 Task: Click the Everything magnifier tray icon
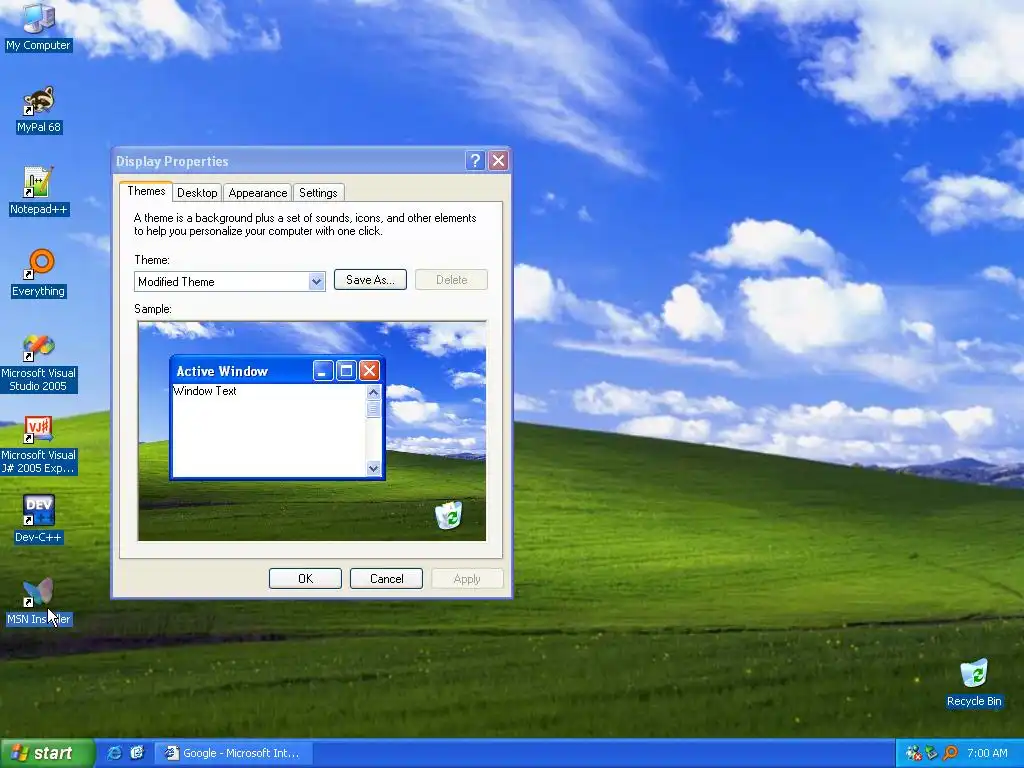pos(950,753)
